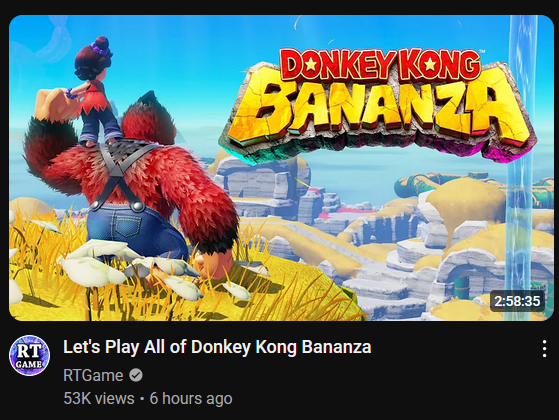Open the Let's Play All of Donkey Kong Bananza title
The height and width of the screenshot is (420, 559).
pyautogui.click(x=217, y=347)
